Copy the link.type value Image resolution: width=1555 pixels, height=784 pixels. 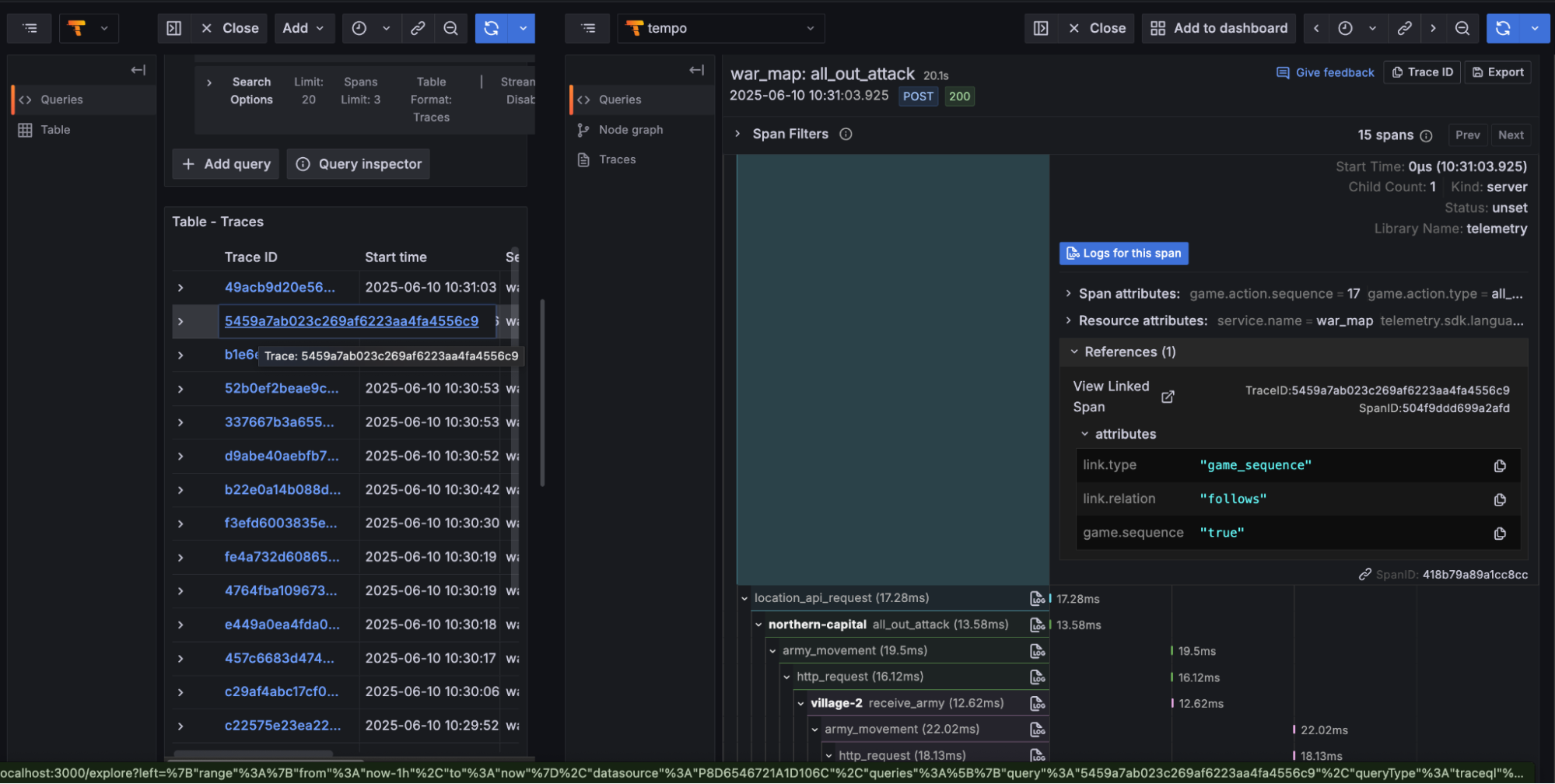[1500, 466]
